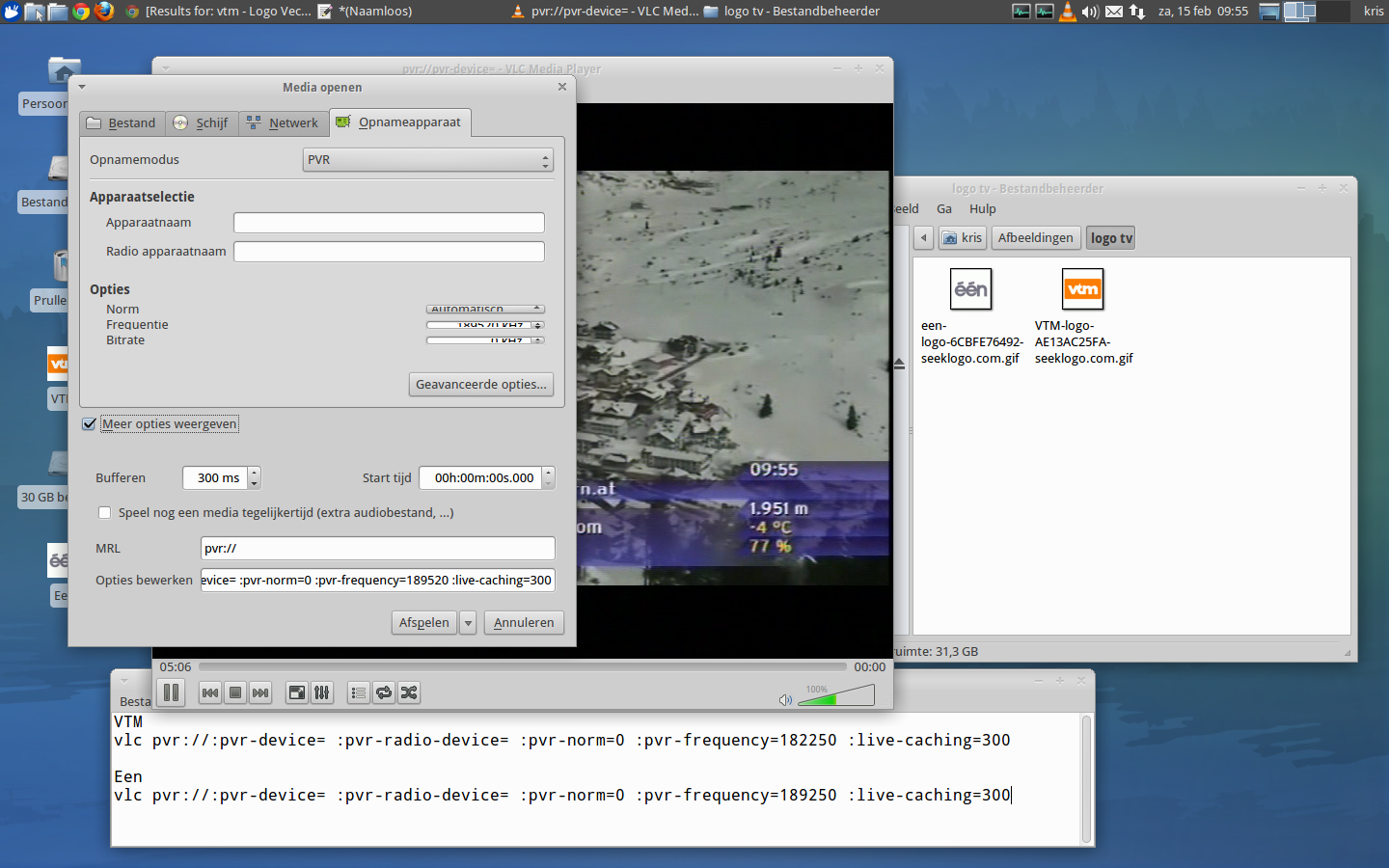Launch Firefox from panel
1389x868 pixels.
[x=104, y=12]
